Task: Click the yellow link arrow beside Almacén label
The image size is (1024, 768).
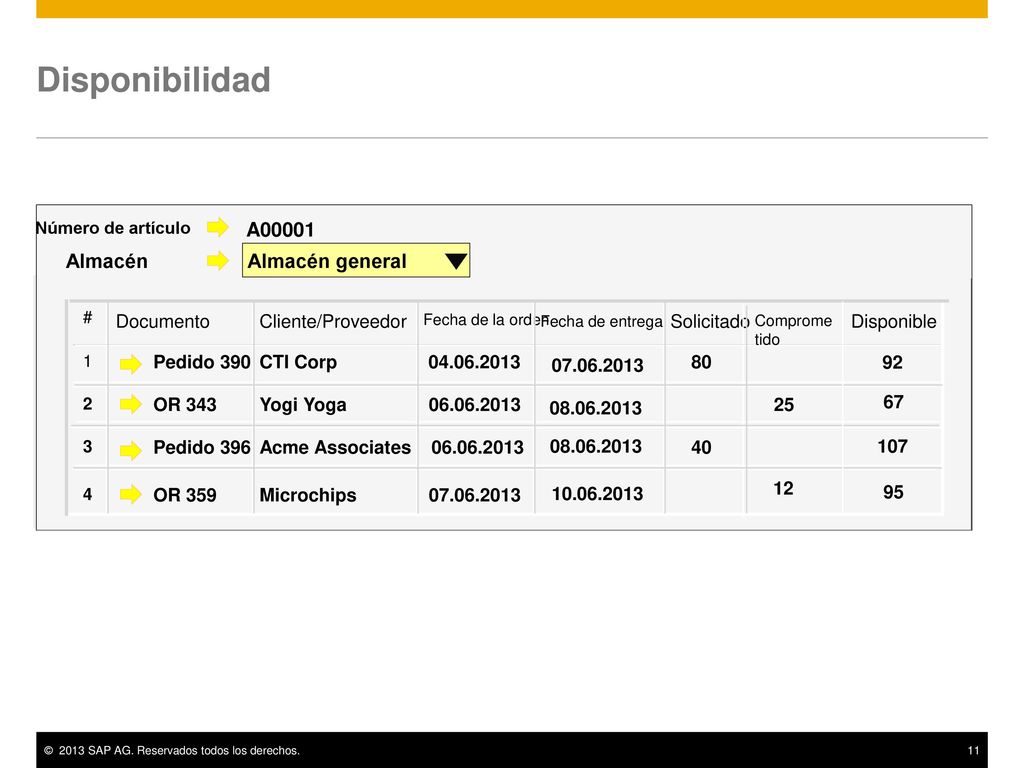Action: pyautogui.click(x=217, y=261)
